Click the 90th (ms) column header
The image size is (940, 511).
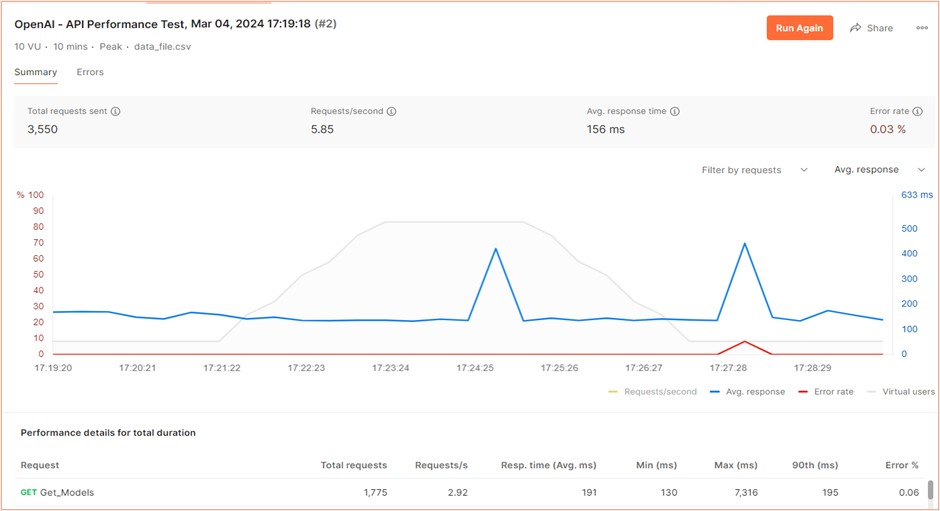pyautogui.click(x=815, y=465)
